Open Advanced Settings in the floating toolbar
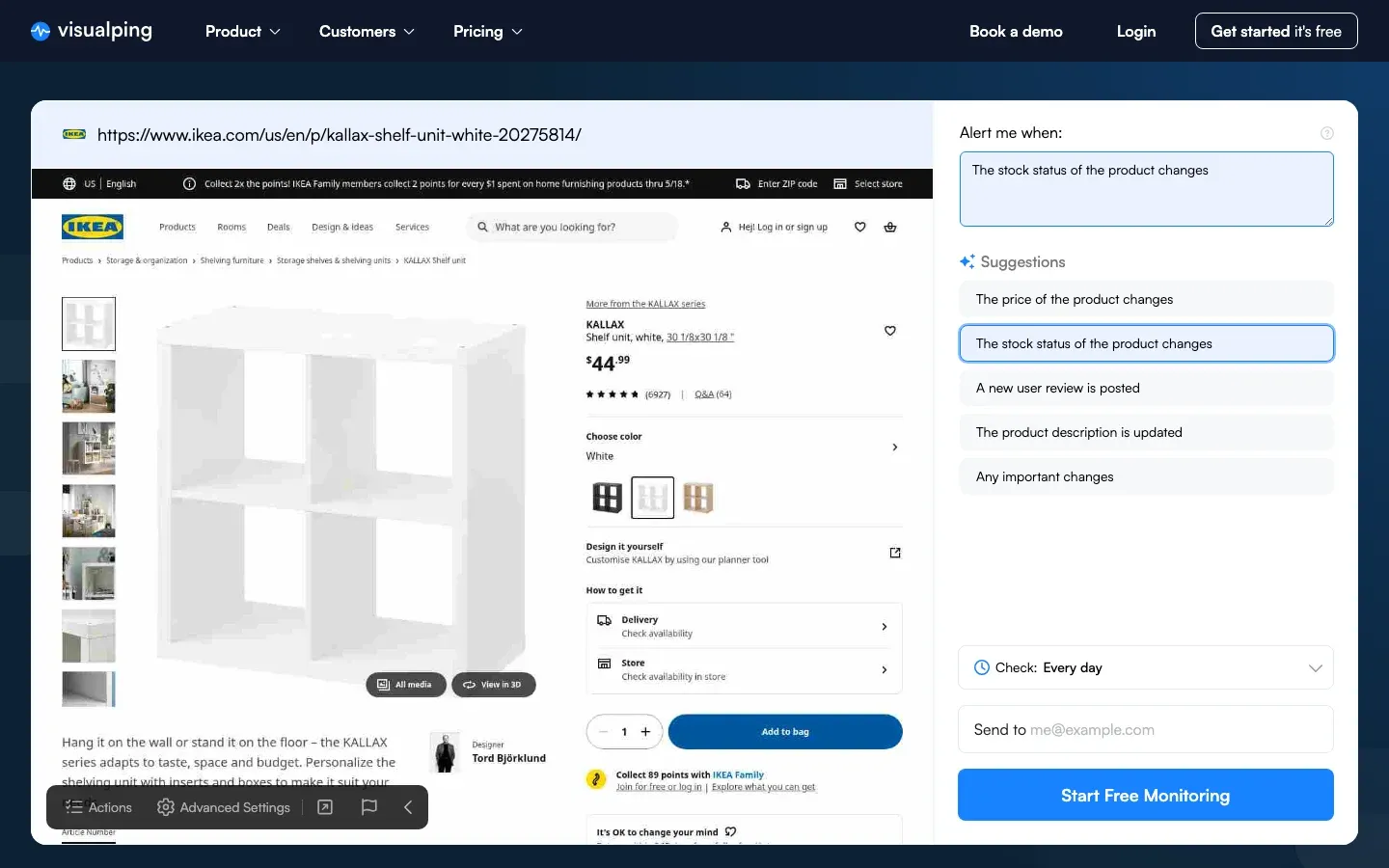 224,807
